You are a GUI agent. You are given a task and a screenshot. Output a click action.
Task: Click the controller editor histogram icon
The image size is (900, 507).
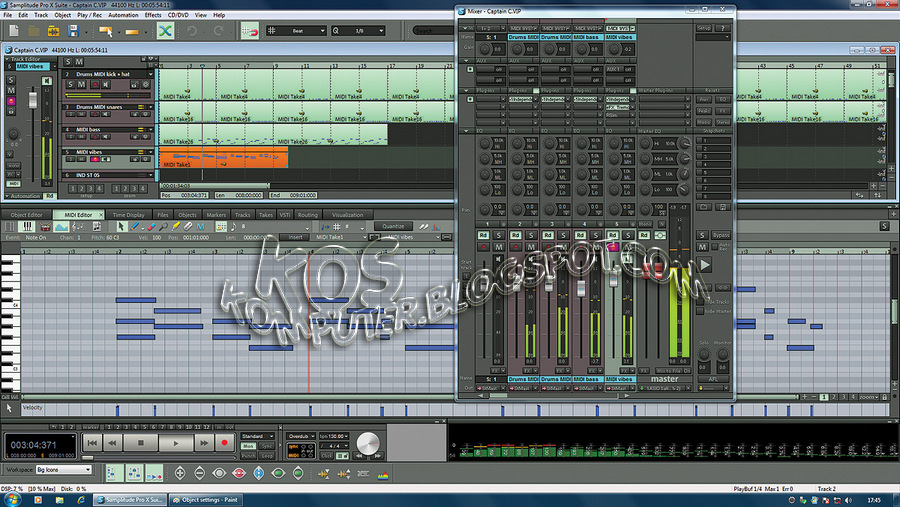point(61,227)
